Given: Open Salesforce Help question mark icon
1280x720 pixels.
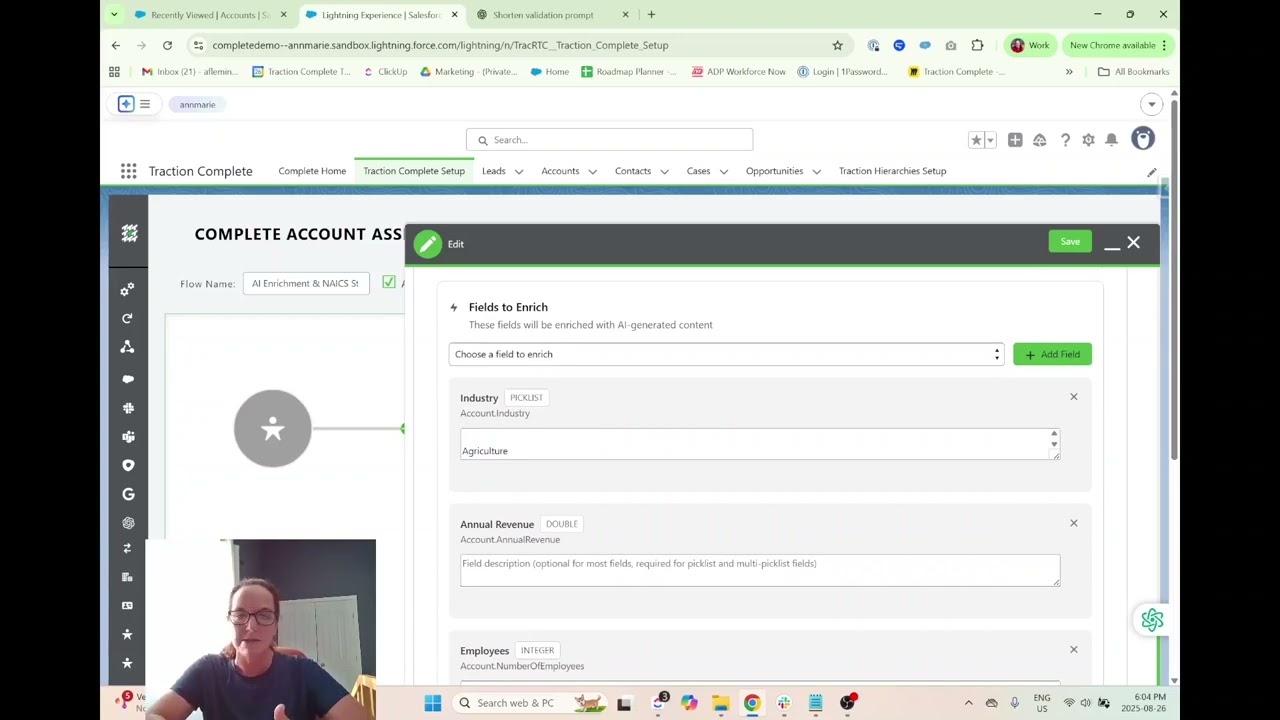Looking at the screenshot, I should [1065, 140].
